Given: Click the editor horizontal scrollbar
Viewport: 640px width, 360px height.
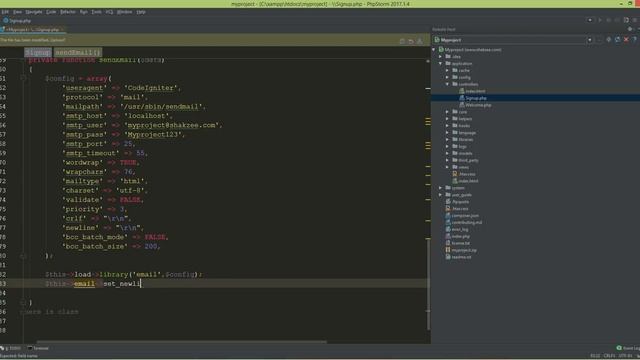Looking at the screenshot, I should (x=182, y=342).
